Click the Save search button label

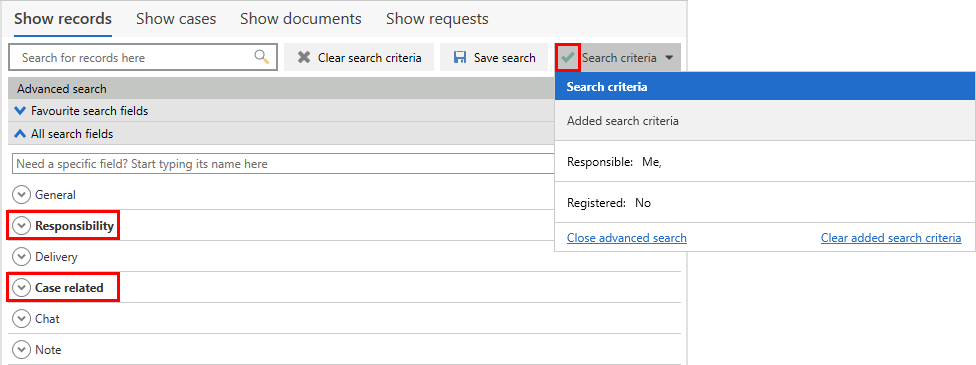(x=505, y=57)
